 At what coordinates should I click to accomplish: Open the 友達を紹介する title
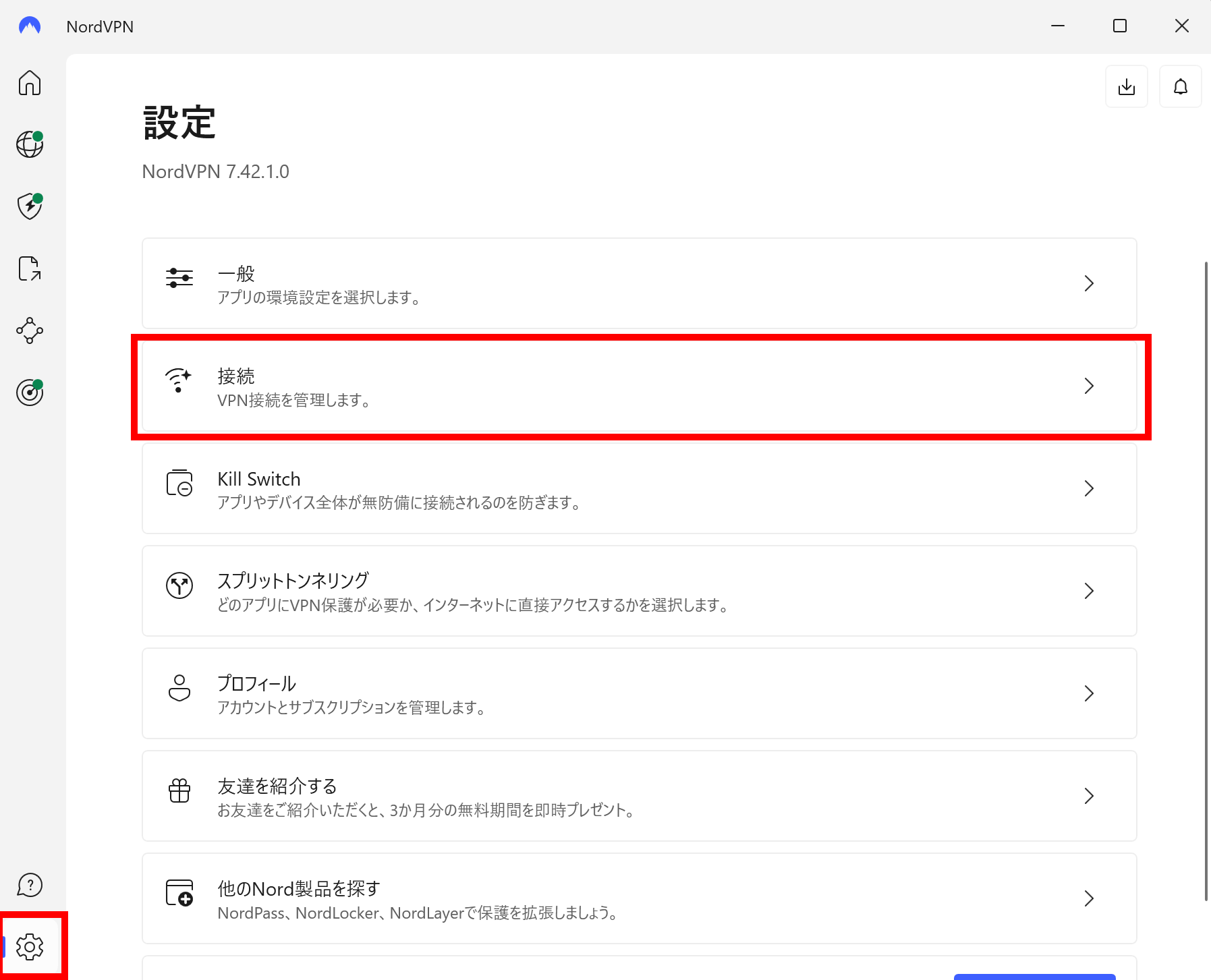(x=277, y=786)
